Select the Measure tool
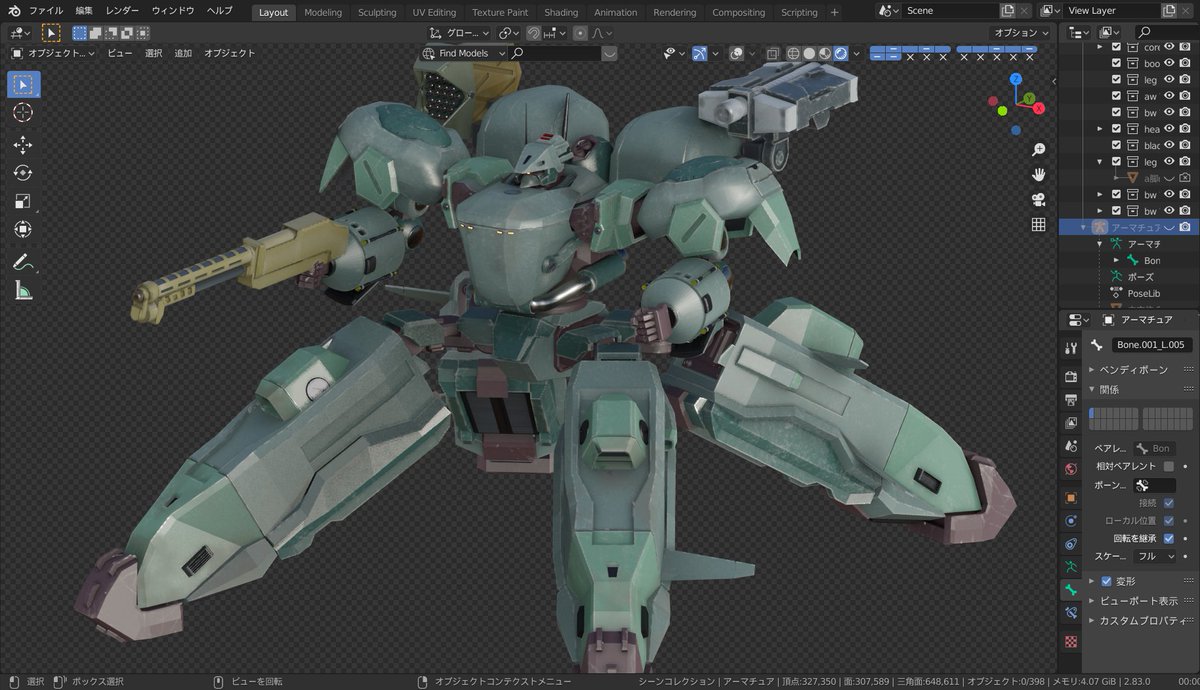1200x690 pixels. point(23,290)
